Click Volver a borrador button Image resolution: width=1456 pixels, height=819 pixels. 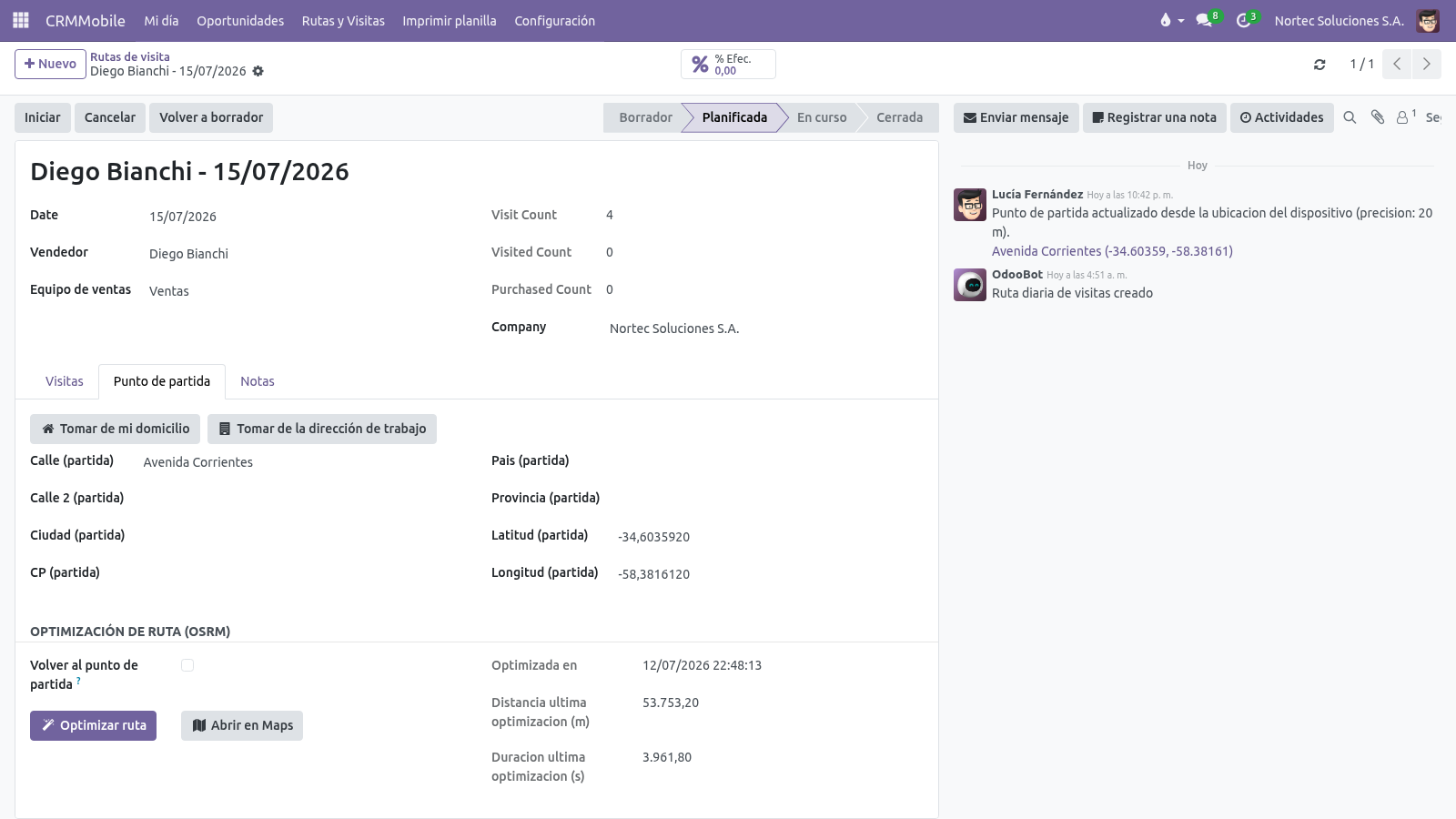211,117
